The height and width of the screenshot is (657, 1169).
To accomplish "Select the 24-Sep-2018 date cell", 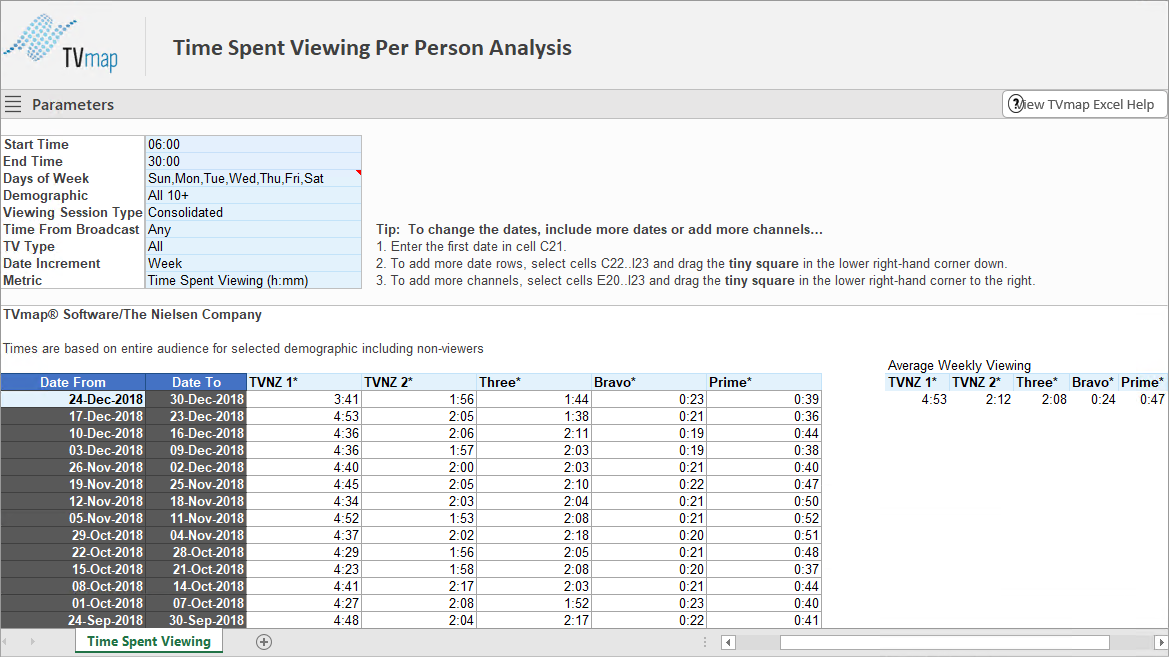I will click(x=73, y=620).
